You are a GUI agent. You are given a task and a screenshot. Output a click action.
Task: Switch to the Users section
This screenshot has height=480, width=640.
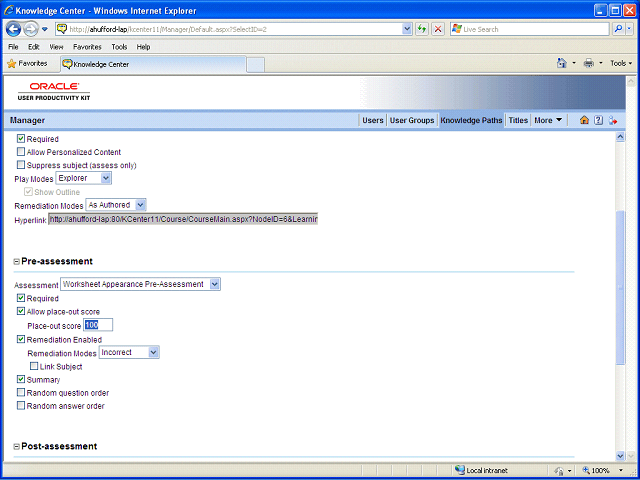click(373, 120)
